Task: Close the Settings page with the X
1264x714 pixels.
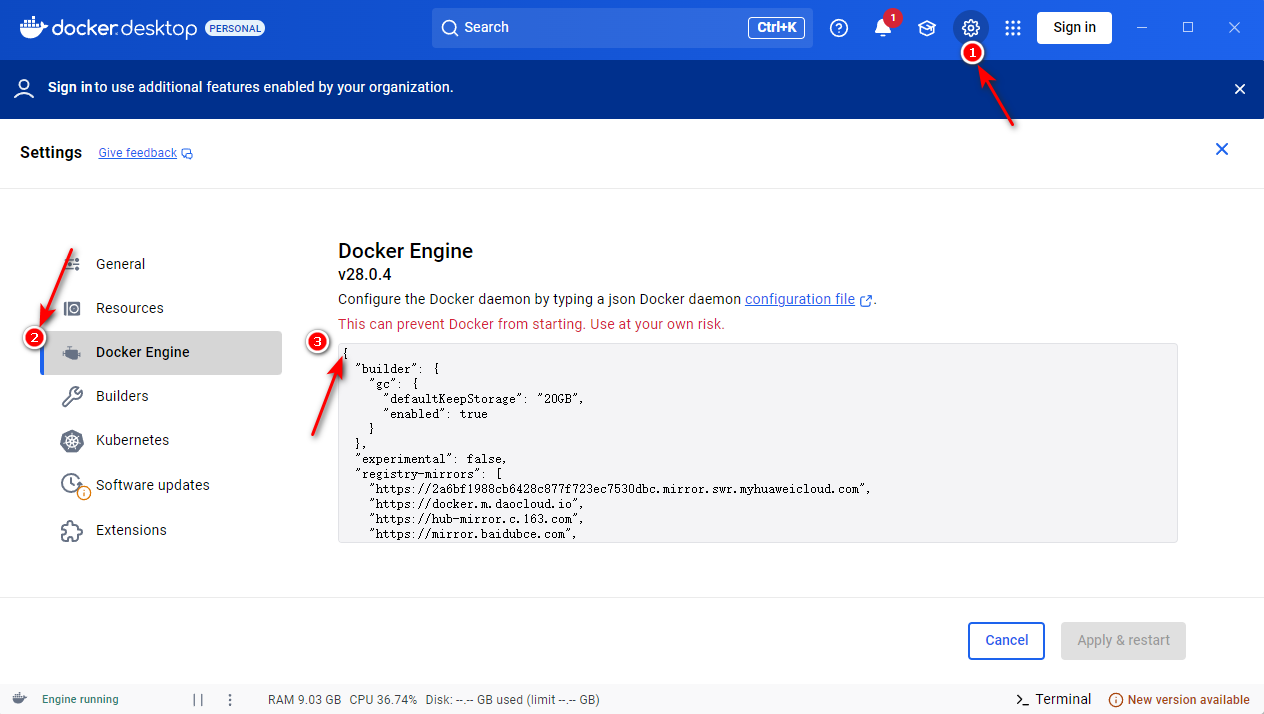Action: (1222, 149)
